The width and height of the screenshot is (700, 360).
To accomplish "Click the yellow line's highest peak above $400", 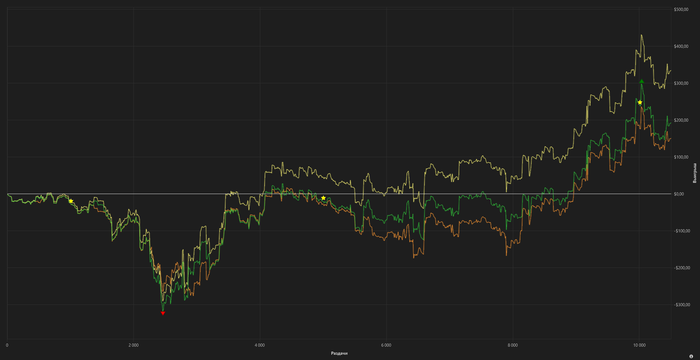I will coord(642,35).
